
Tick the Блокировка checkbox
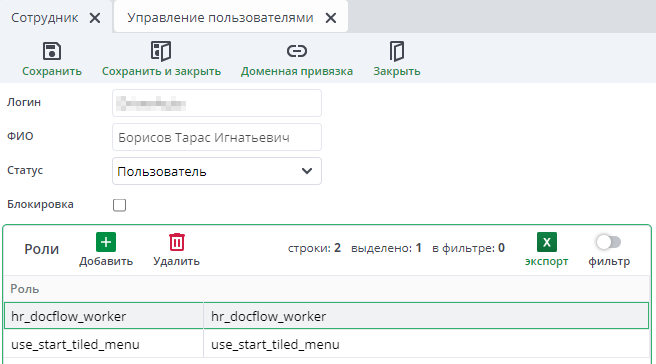click(x=119, y=205)
